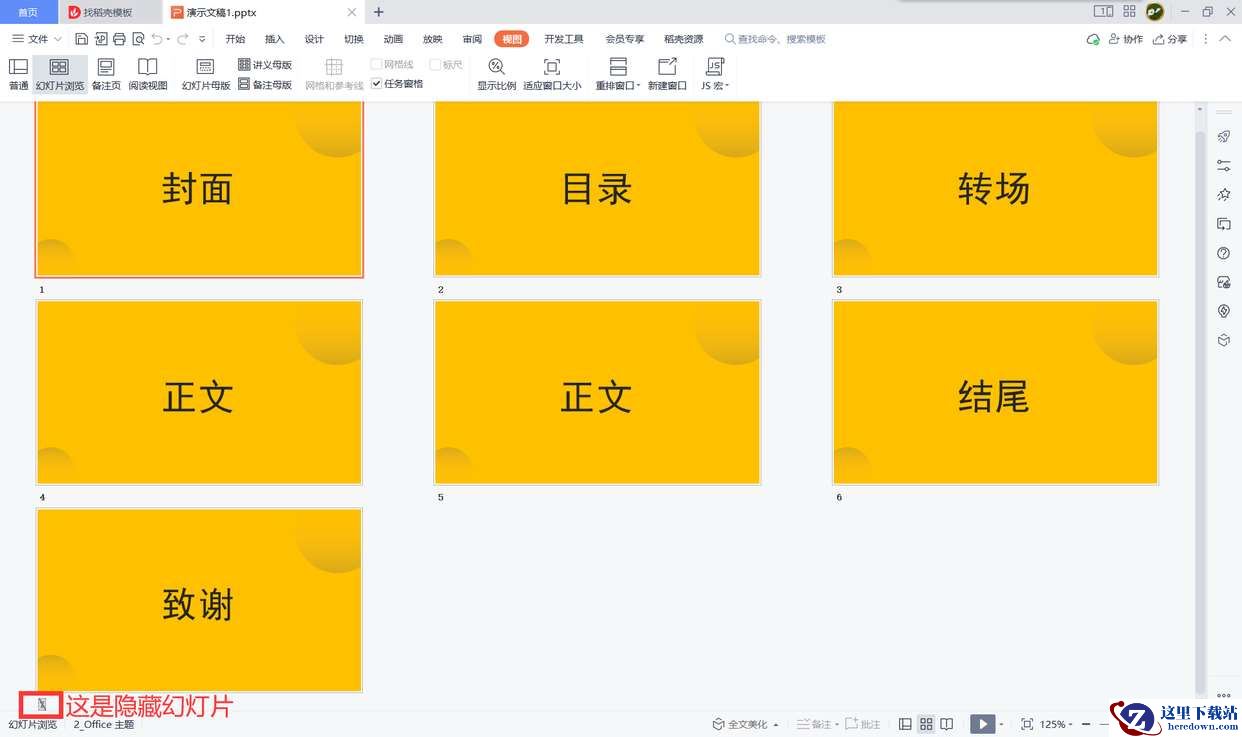Click the undo arrow icon
The height and width of the screenshot is (737, 1242).
click(x=157, y=39)
